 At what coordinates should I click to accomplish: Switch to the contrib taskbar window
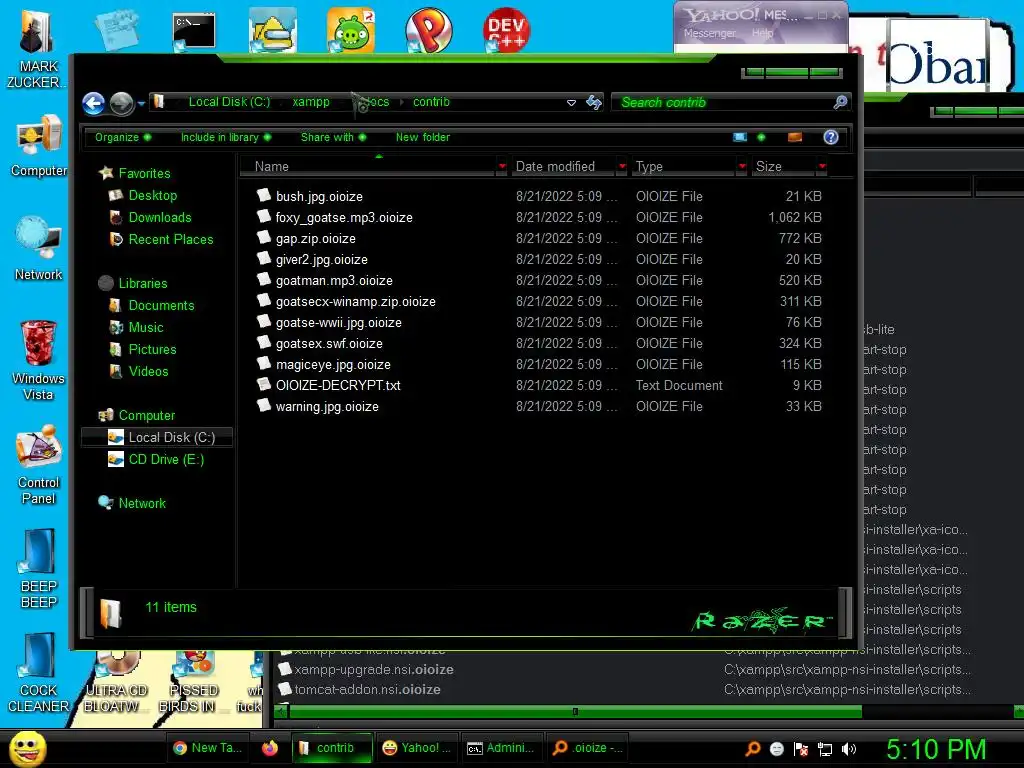click(x=331, y=748)
